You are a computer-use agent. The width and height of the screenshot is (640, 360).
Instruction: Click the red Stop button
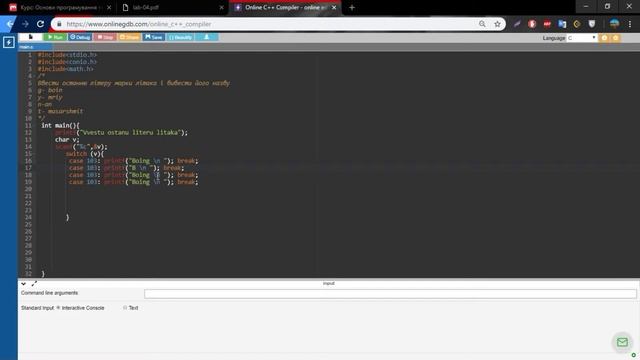click(x=105, y=37)
